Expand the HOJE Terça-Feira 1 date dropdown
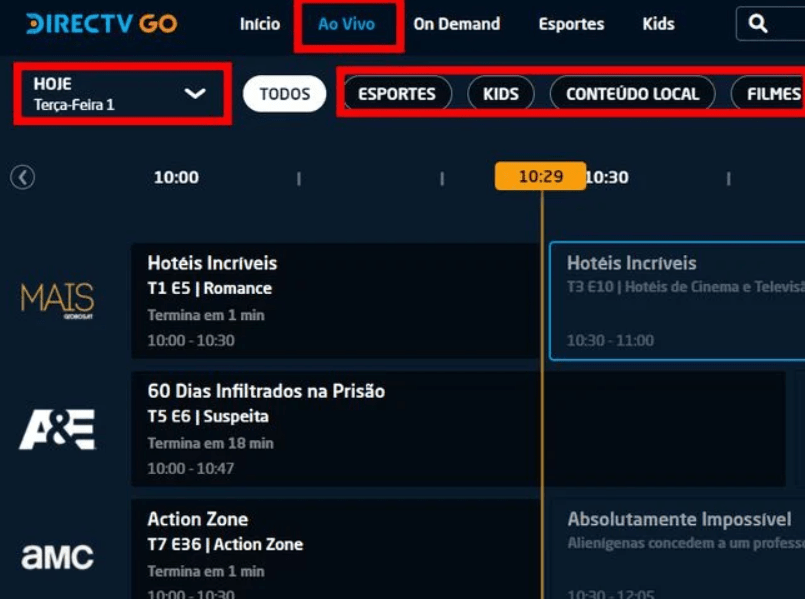 (x=122, y=93)
